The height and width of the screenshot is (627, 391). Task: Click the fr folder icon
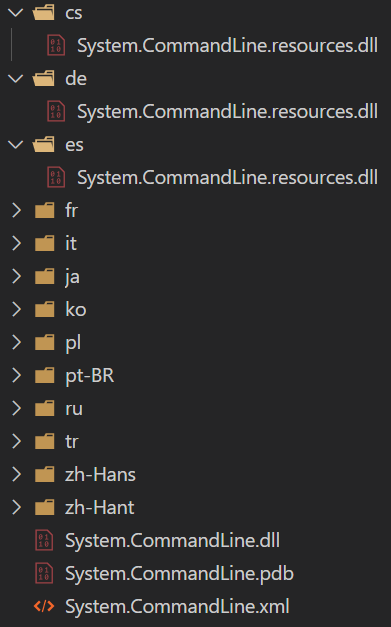click(x=44, y=210)
